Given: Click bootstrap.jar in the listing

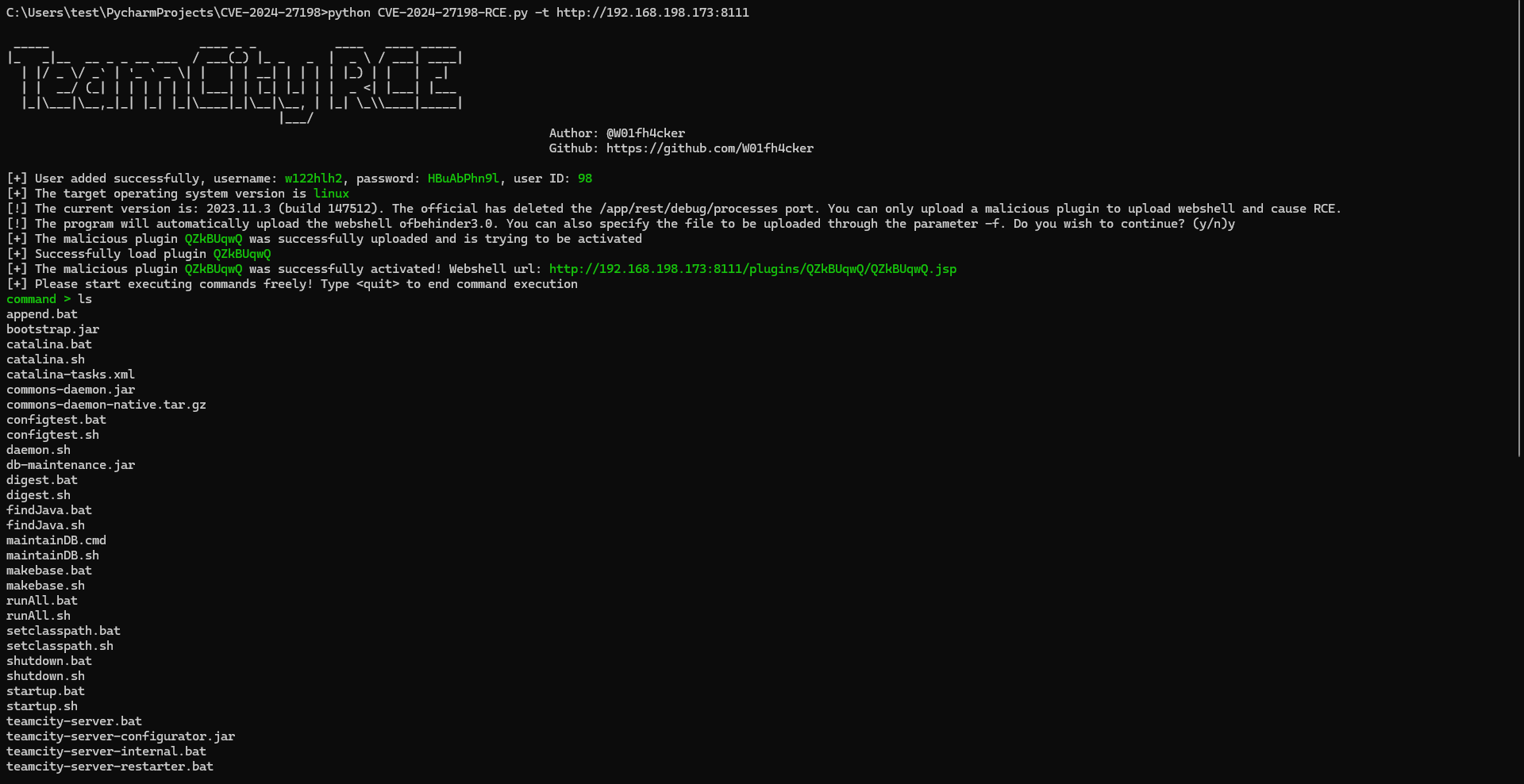Looking at the screenshot, I should click(x=53, y=329).
